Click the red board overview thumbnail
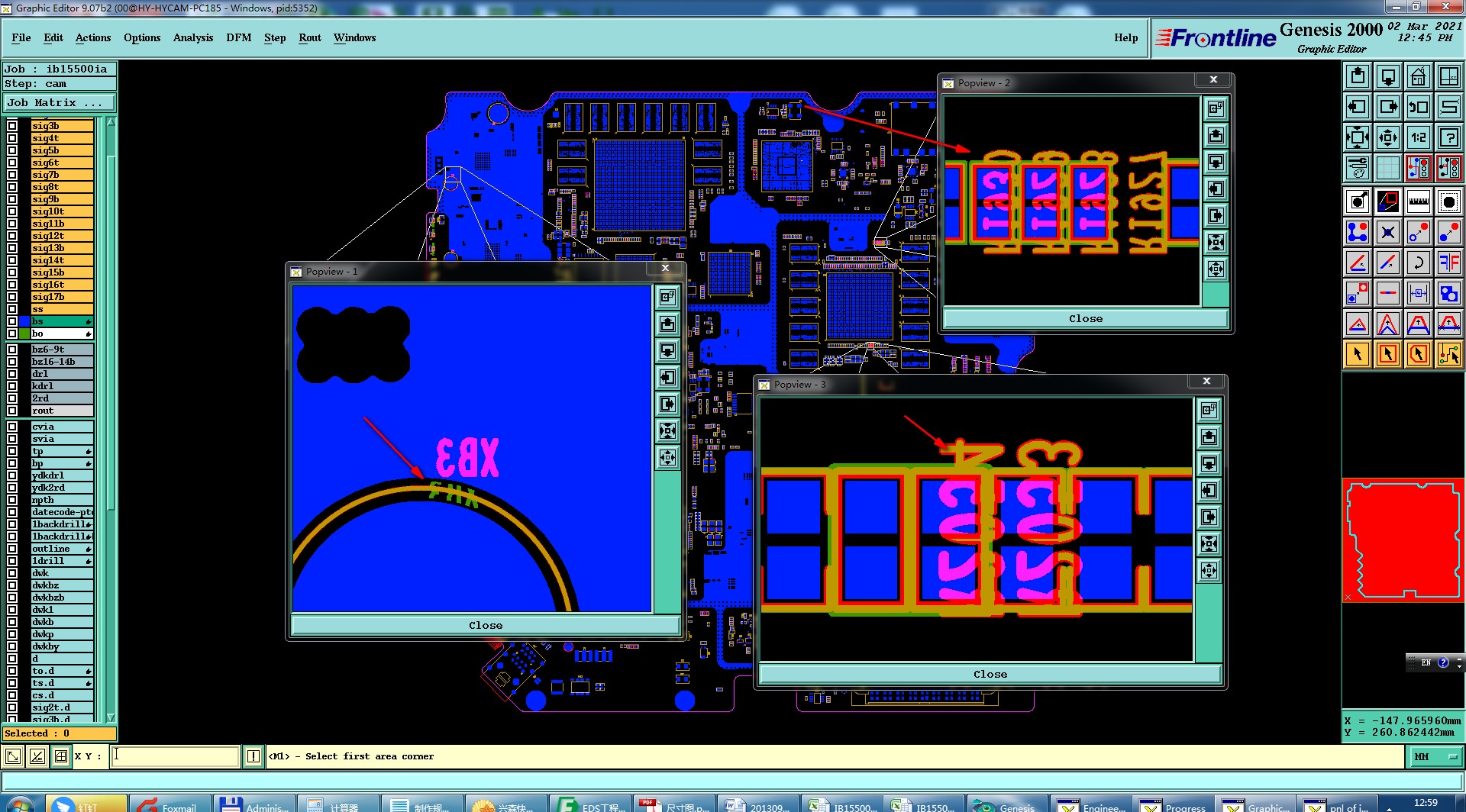 click(1403, 540)
